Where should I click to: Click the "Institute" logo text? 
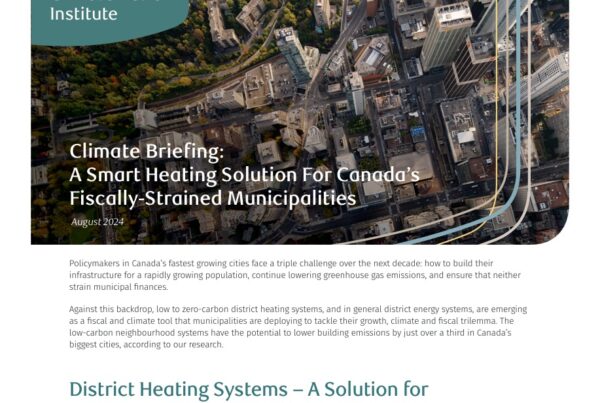pyautogui.click(x=83, y=14)
